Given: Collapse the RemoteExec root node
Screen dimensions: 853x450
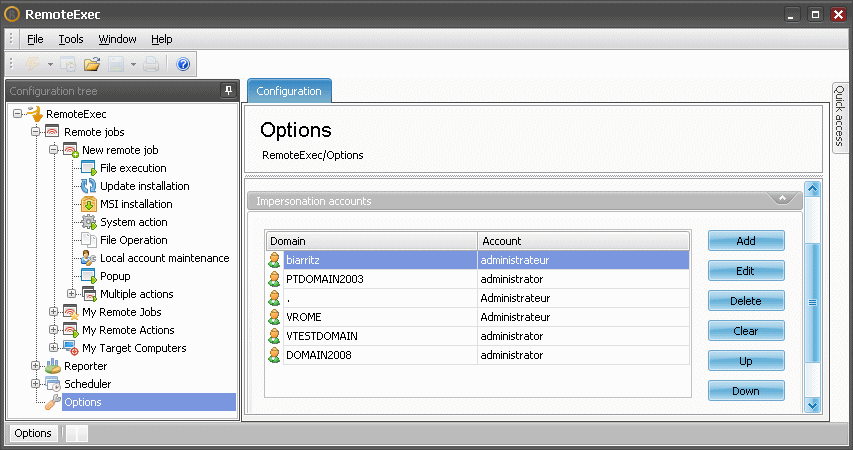Looking at the screenshot, I should (x=18, y=114).
